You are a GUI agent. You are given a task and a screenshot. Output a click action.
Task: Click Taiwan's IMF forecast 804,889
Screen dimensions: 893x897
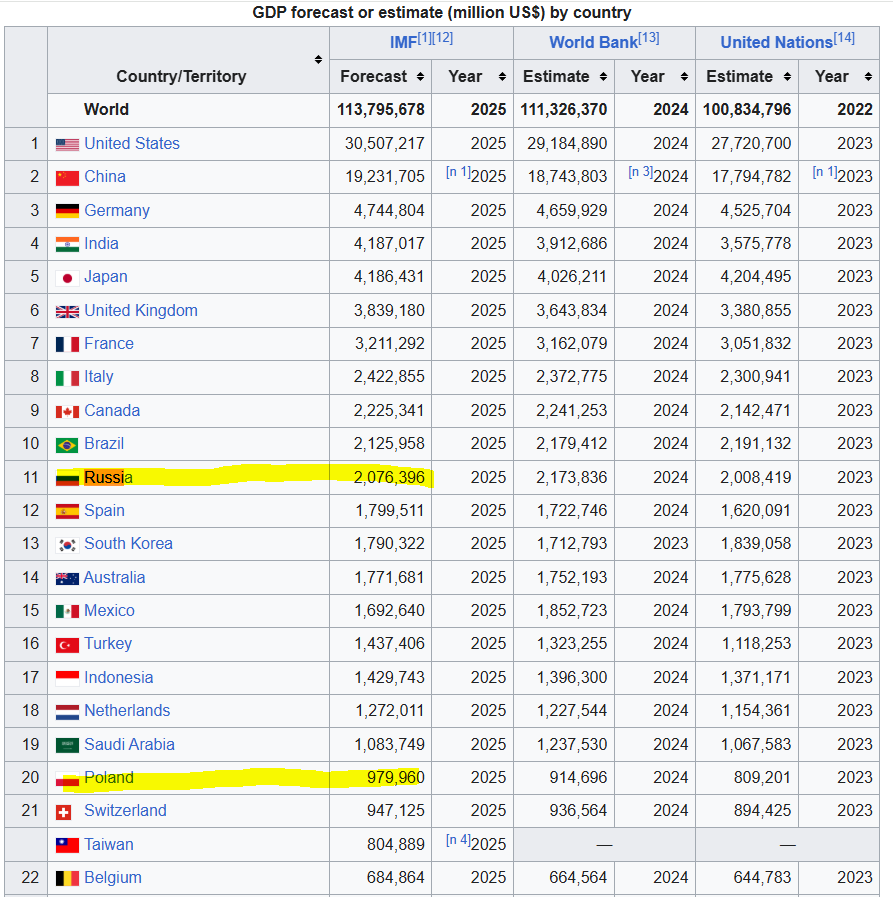396,844
